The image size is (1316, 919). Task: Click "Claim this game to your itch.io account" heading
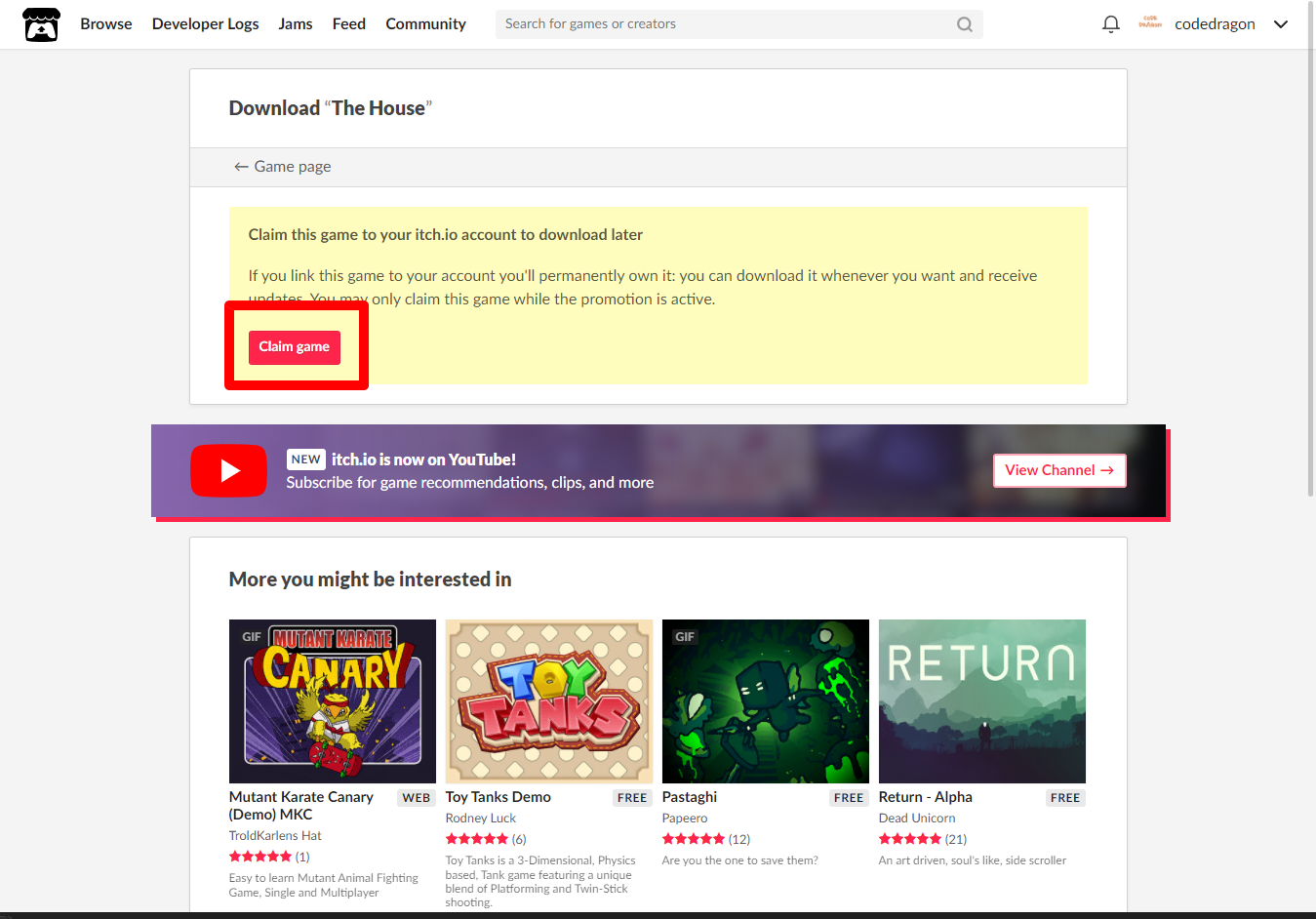click(446, 235)
